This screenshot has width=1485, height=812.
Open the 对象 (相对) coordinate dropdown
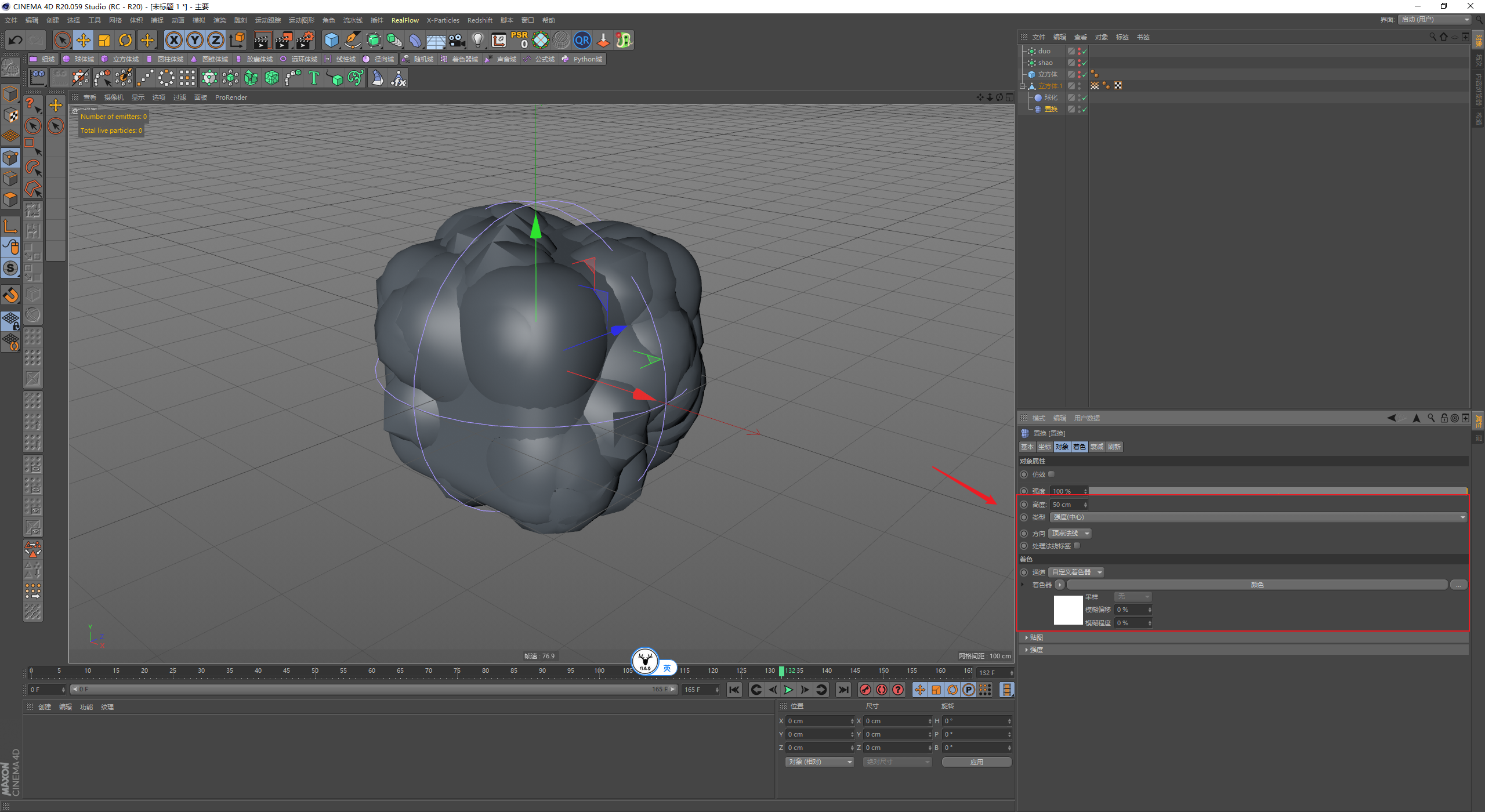pyautogui.click(x=820, y=762)
